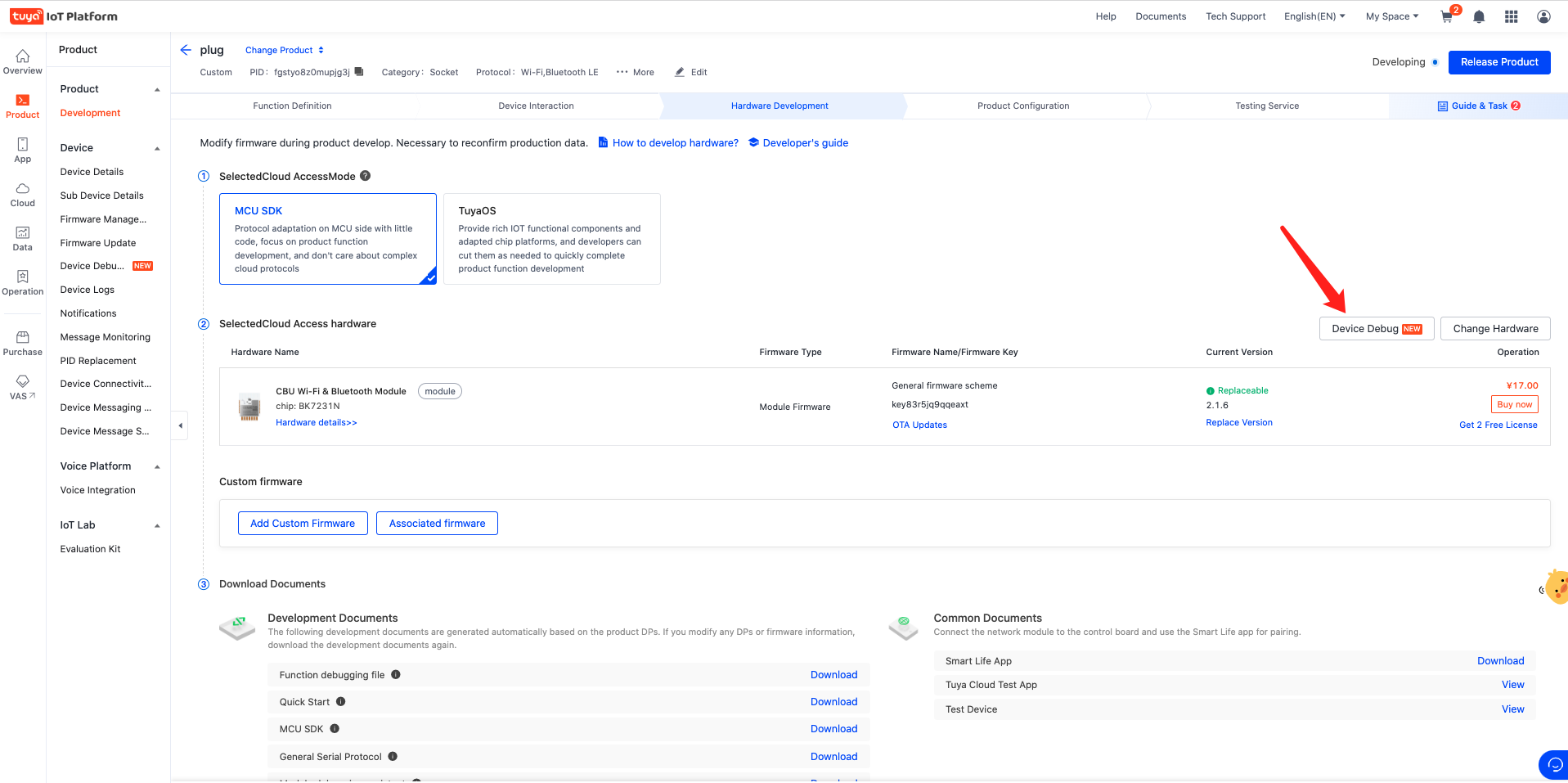Click the back arrow beside plug
Image resolution: width=1568 pixels, height=783 pixels.
click(186, 50)
